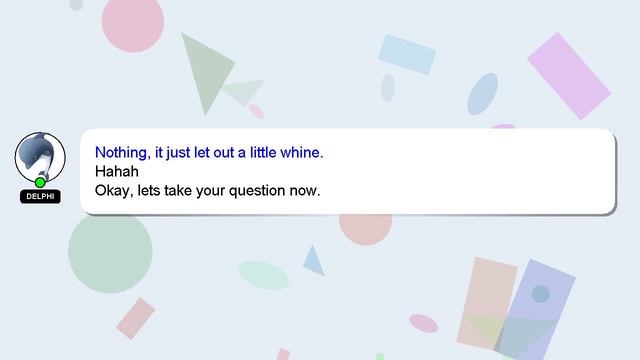Click "Okay, lets take your question now." text
The image size is (640, 360).
click(x=207, y=190)
